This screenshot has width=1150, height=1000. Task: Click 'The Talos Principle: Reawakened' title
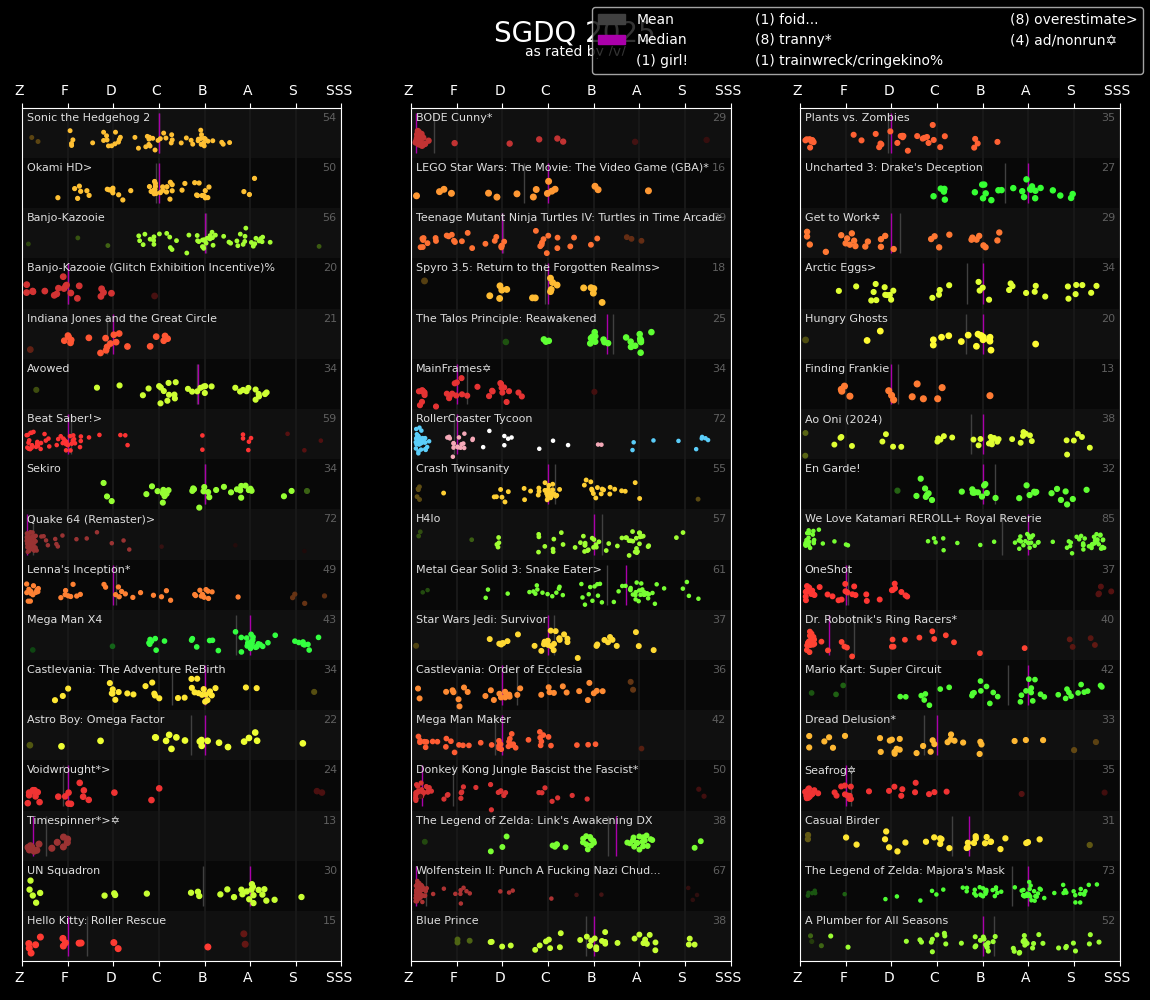506,318
